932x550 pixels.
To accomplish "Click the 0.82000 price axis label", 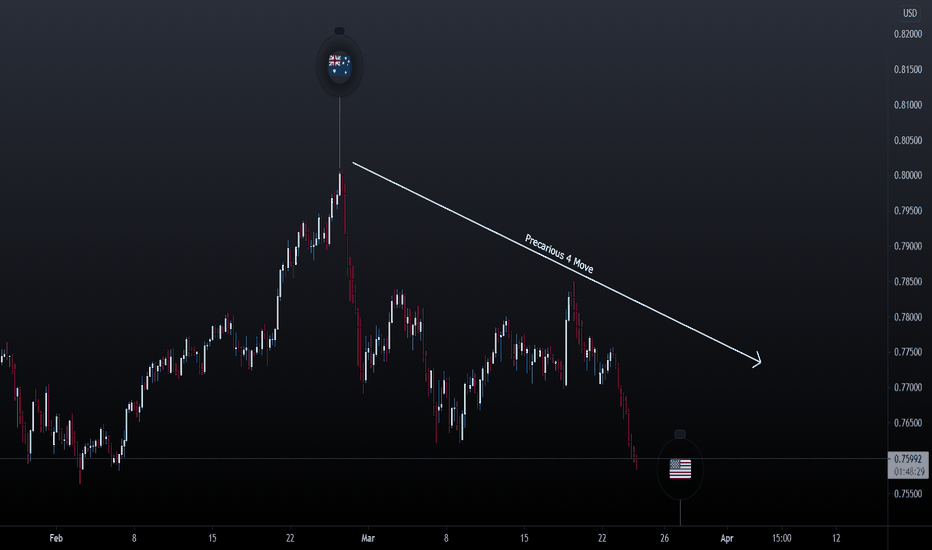I will coord(908,34).
